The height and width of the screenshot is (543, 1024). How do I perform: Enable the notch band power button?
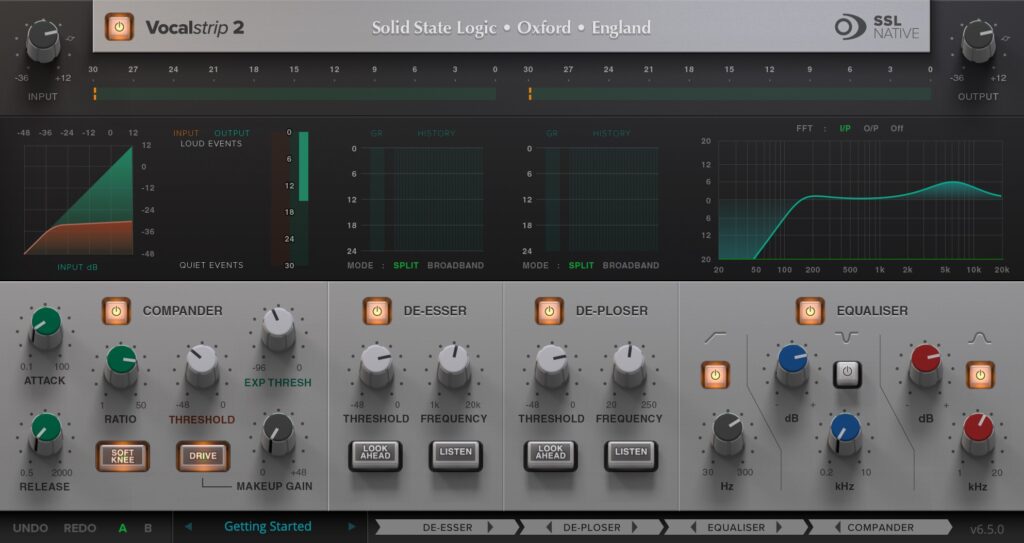(847, 374)
